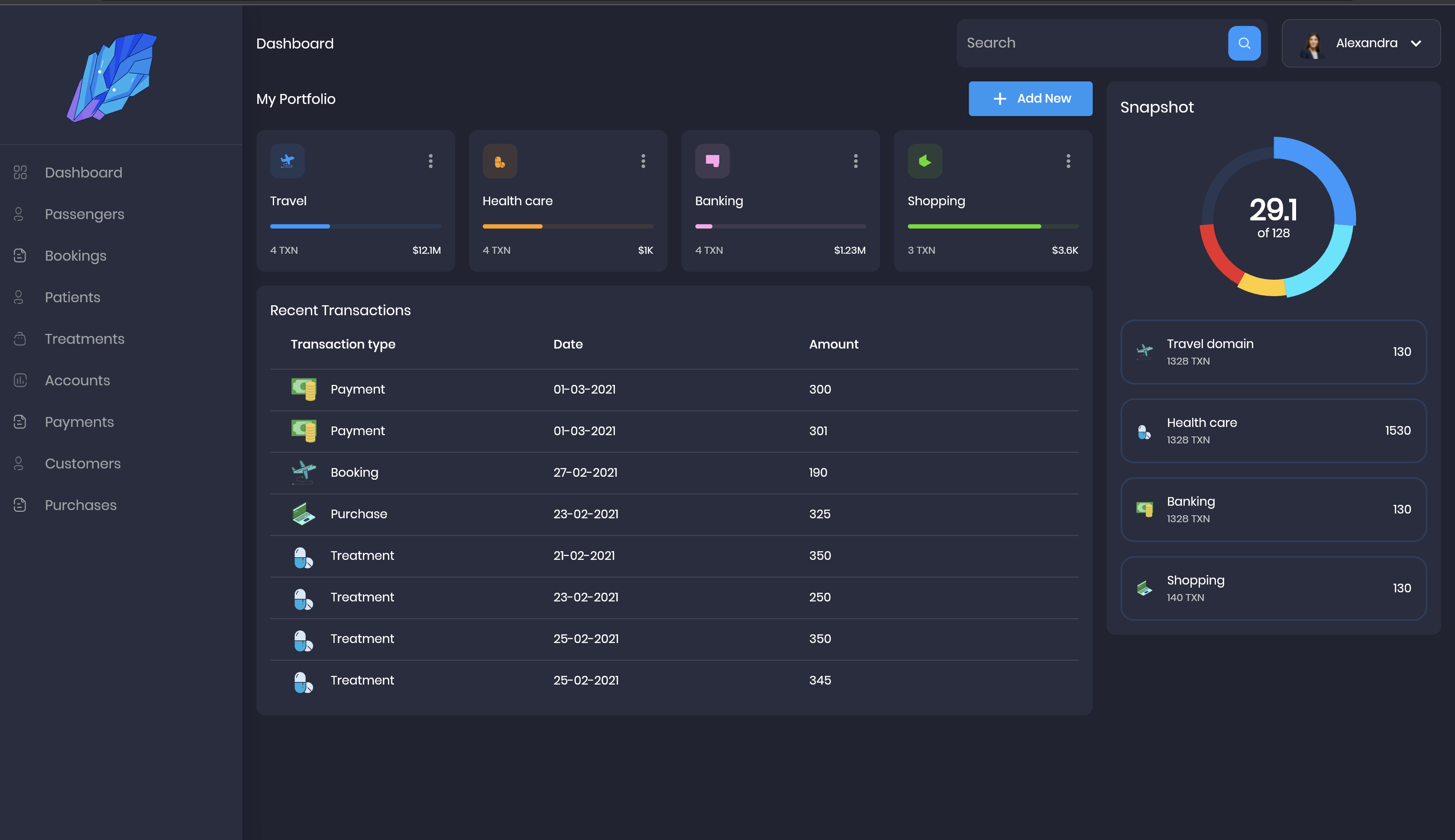Navigate to the Customers page
The width and height of the screenshot is (1455, 840).
(x=83, y=463)
